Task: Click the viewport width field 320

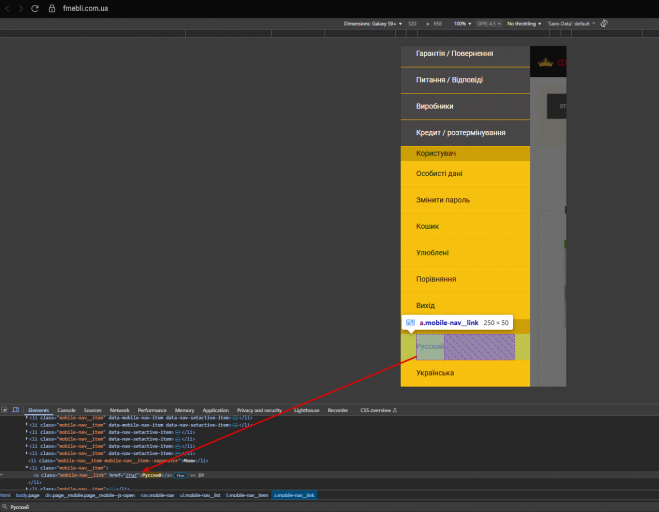Action: 412,24
